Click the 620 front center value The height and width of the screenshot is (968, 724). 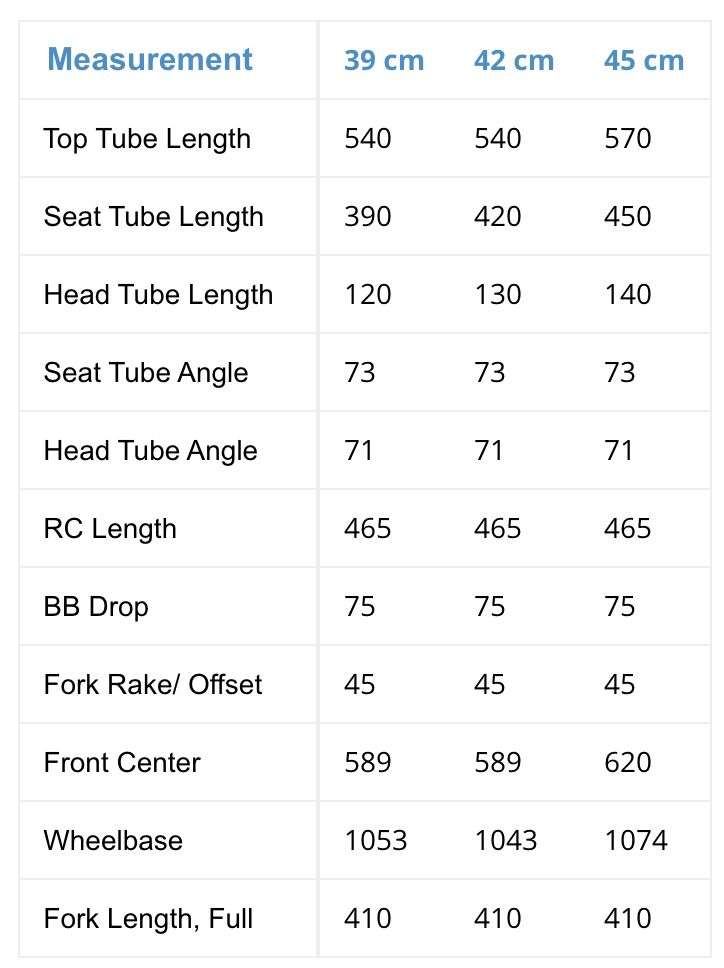(x=628, y=762)
